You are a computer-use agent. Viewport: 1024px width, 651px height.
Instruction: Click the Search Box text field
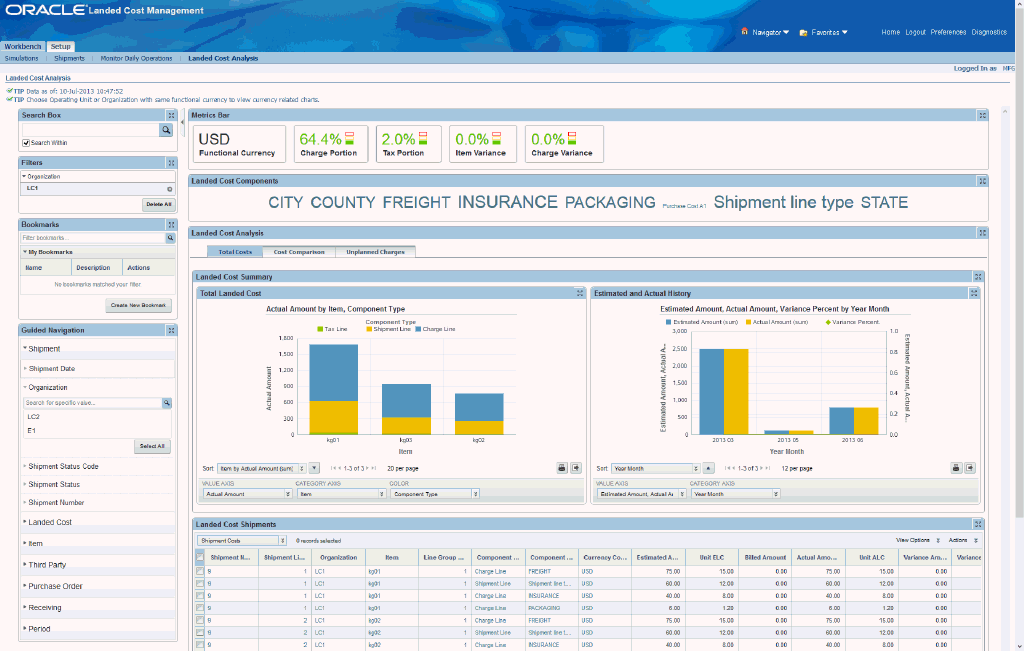pyautogui.click(x=91, y=130)
